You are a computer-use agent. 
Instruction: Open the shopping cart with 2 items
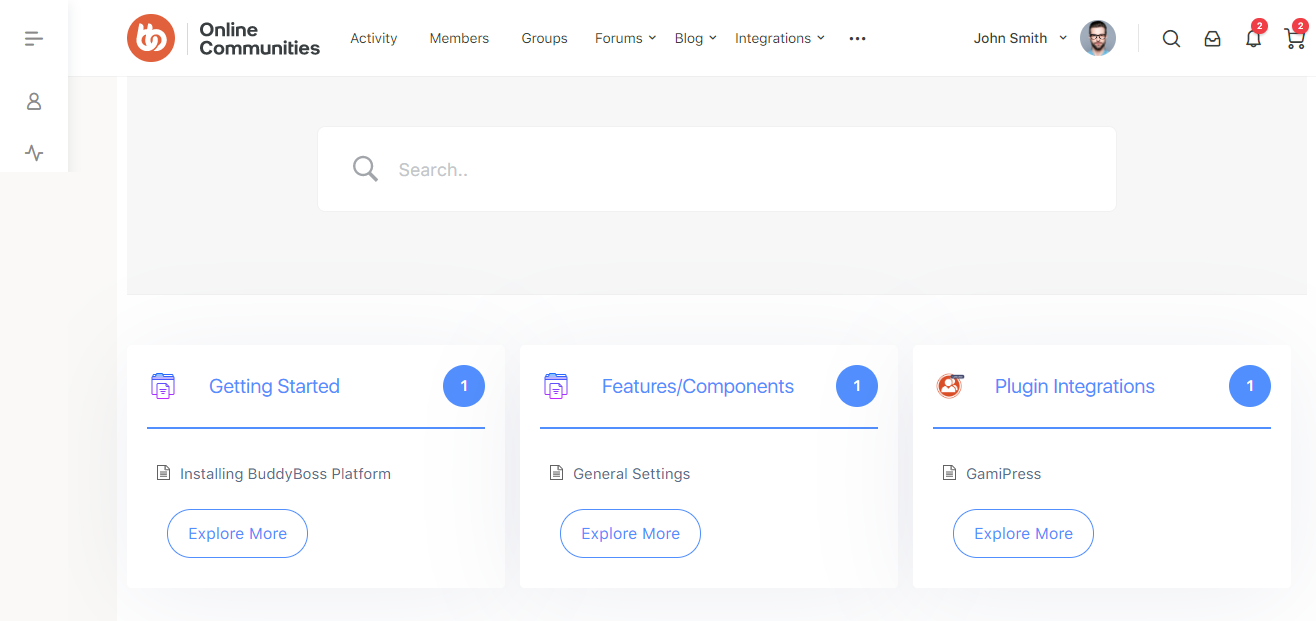tap(1294, 38)
